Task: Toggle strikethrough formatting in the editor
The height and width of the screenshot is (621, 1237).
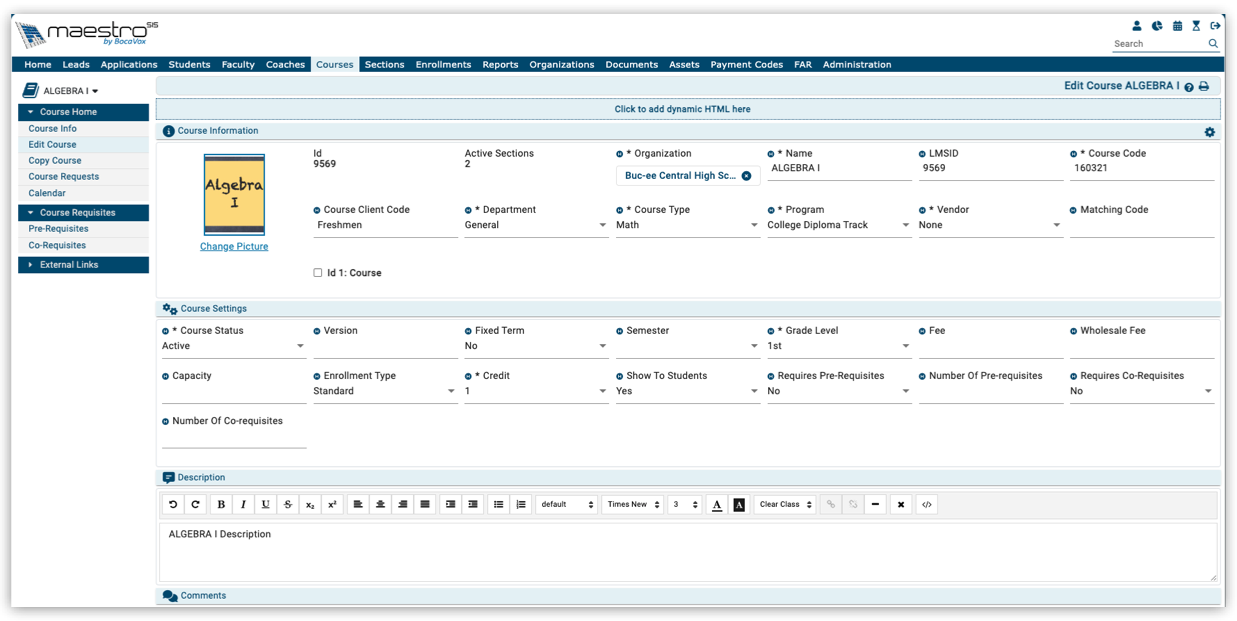Action: click(288, 505)
